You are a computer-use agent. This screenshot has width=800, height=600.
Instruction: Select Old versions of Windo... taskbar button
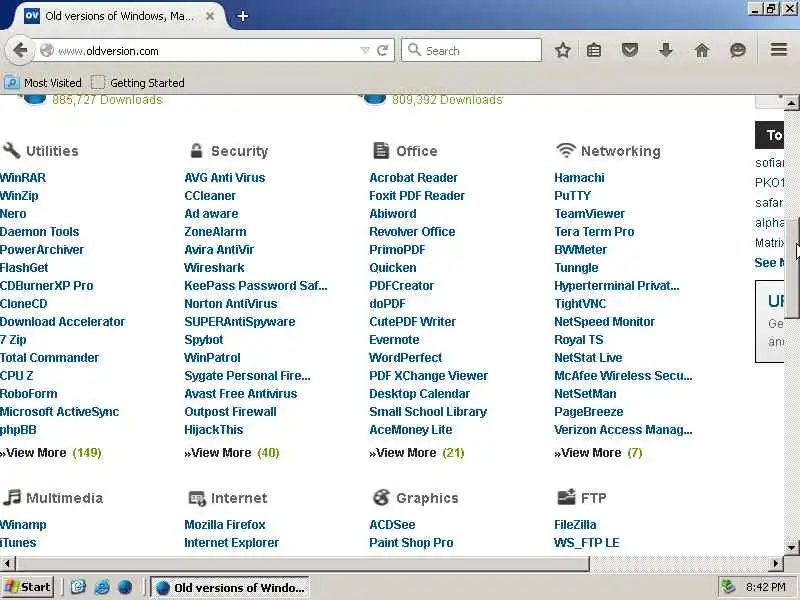[230, 588]
